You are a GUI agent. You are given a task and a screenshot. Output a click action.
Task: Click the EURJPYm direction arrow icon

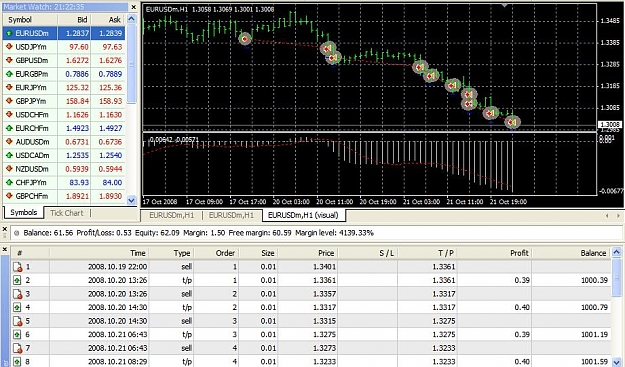[8, 87]
